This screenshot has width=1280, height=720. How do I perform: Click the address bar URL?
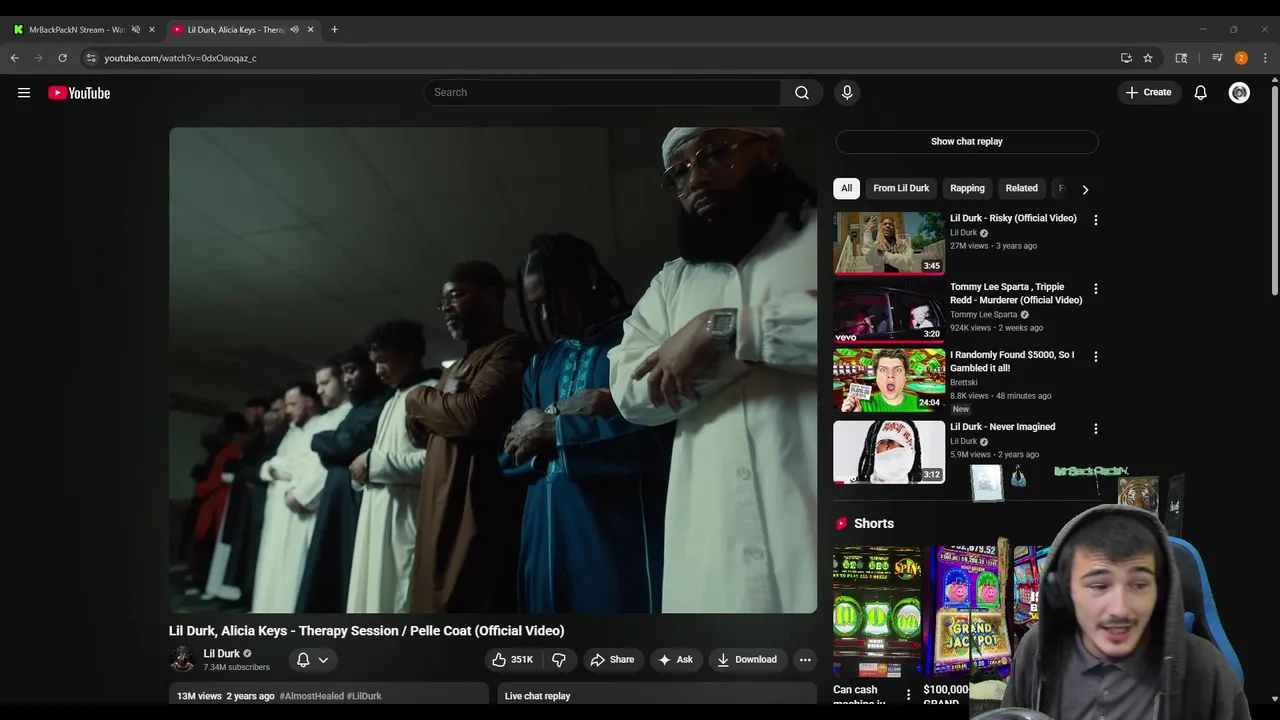(180, 58)
